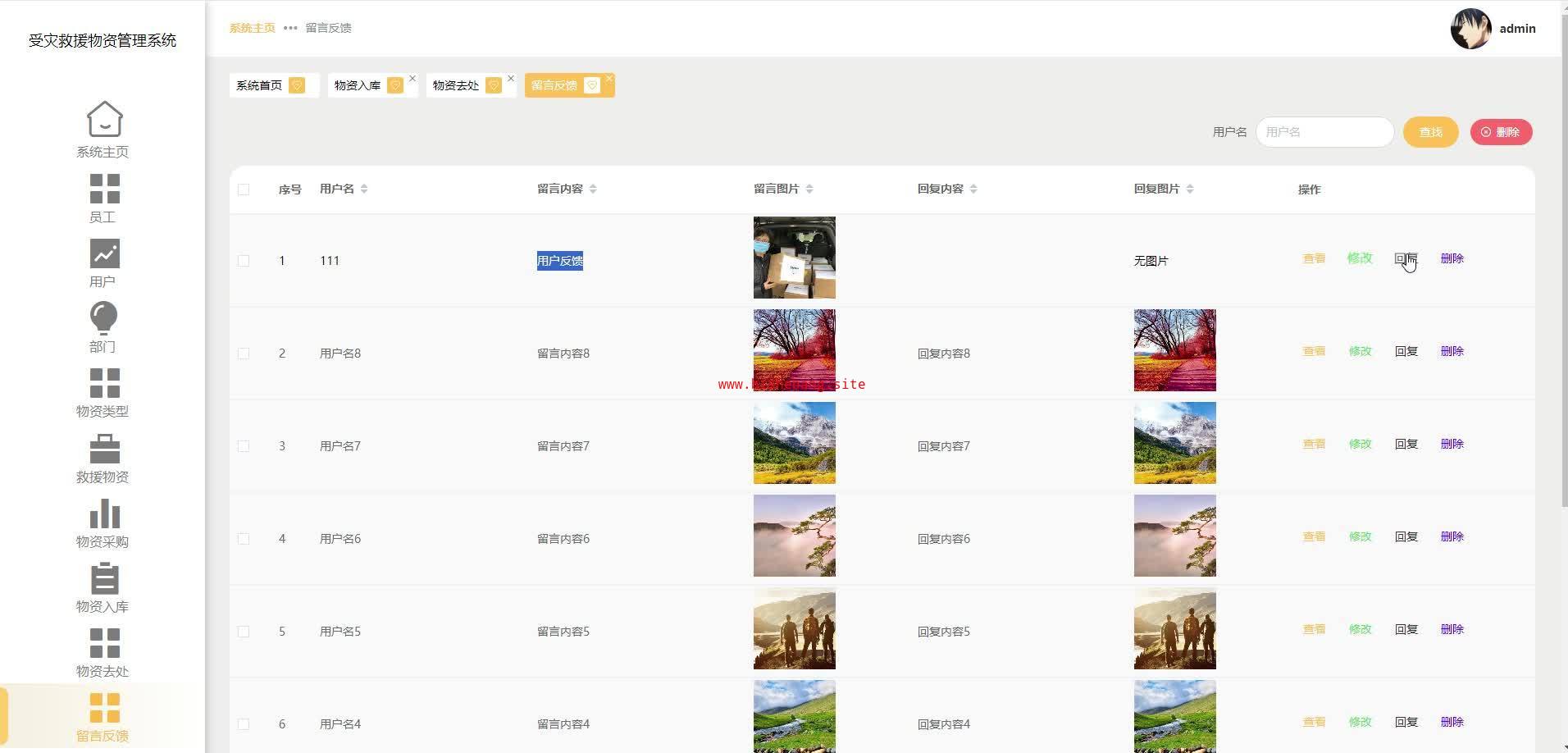The height and width of the screenshot is (753, 1568).
Task: Switch to the 物资入库 tab
Action: coord(358,85)
